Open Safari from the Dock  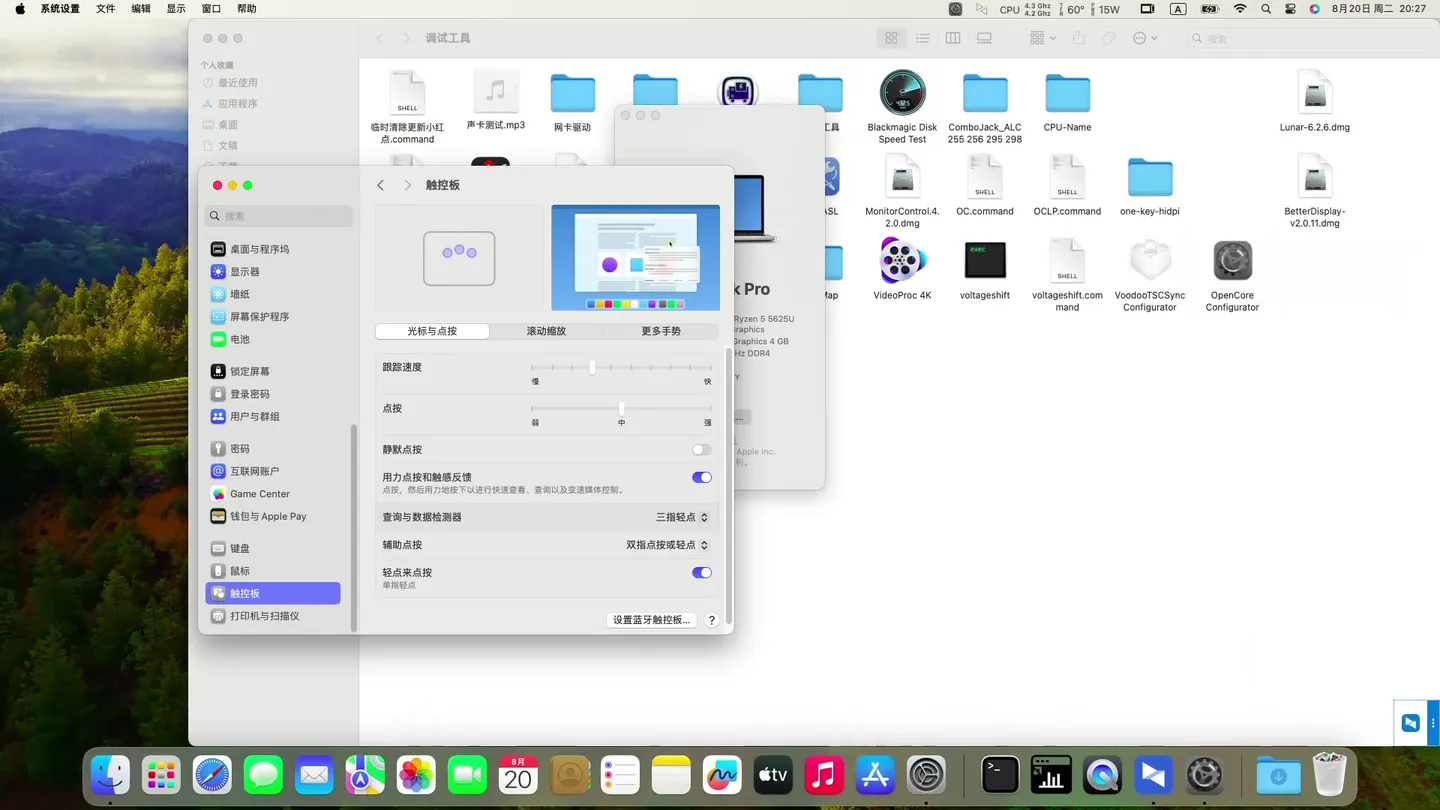pyautogui.click(x=212, y=775)
